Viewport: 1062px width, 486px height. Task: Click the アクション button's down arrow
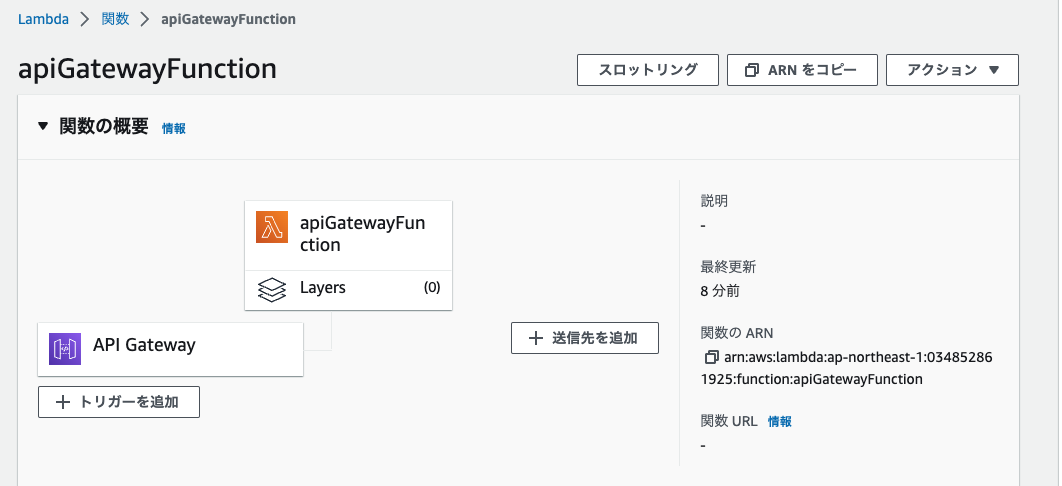(x=994, y=70)
